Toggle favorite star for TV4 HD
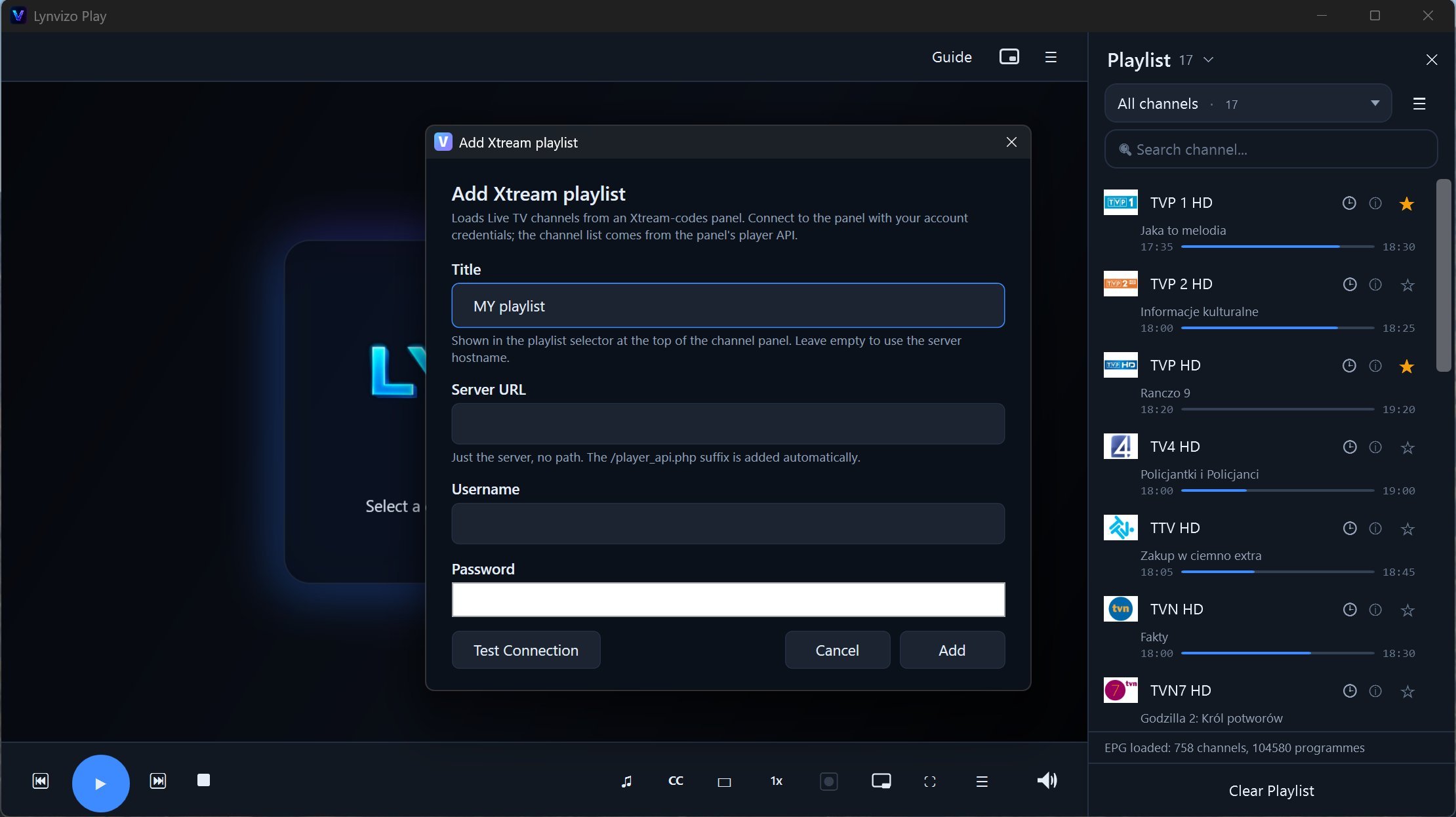Viewport: 1456px width, 817px height. tap(1407, 448)
